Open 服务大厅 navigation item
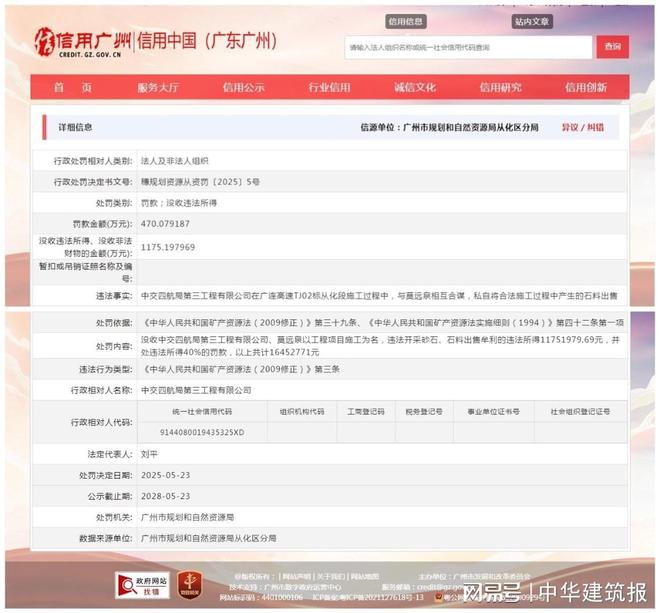This screenshot has width=660, height=613. [x=158, y=87]
